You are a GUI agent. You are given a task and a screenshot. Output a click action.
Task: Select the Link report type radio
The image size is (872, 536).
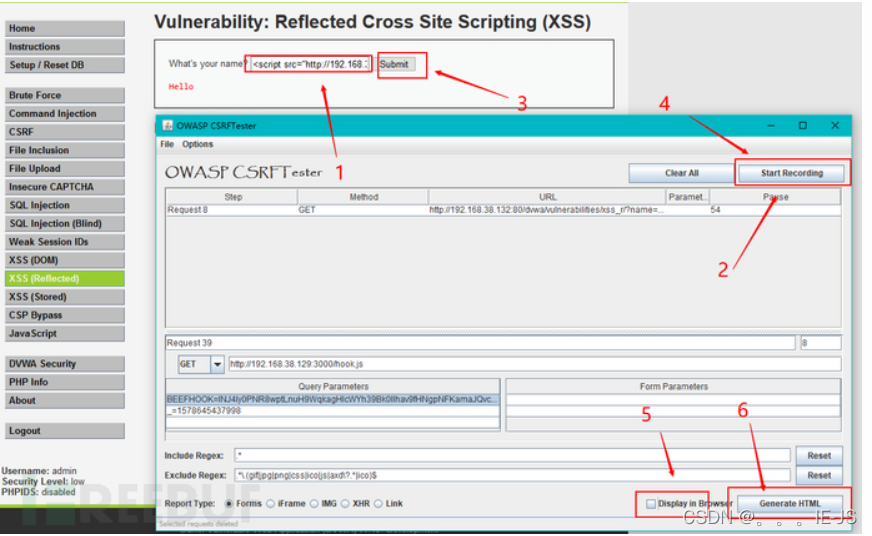(x=379, y=504)
